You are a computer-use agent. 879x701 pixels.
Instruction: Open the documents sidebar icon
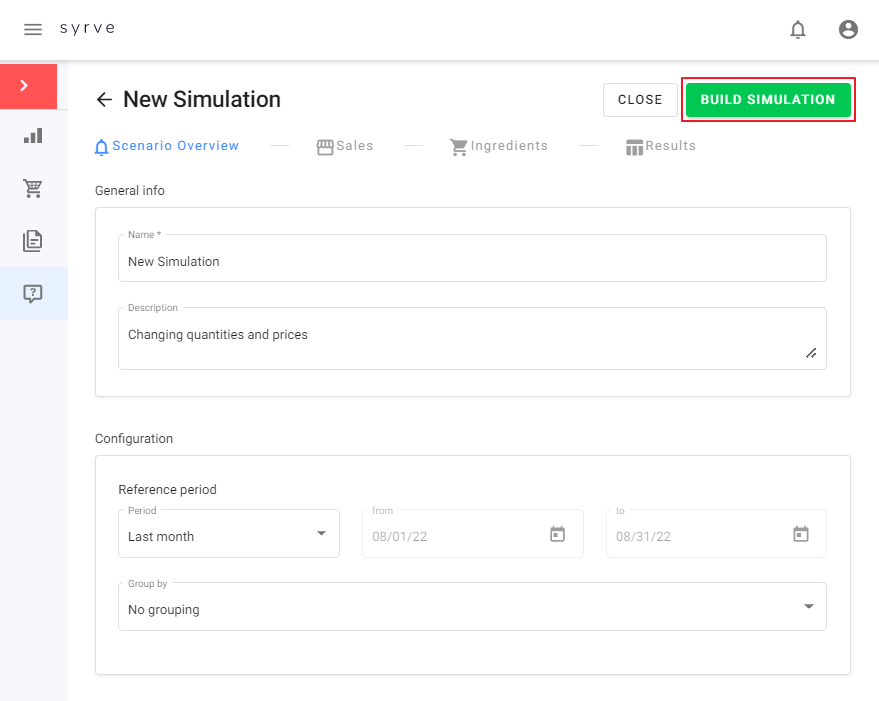coord(33,241)
